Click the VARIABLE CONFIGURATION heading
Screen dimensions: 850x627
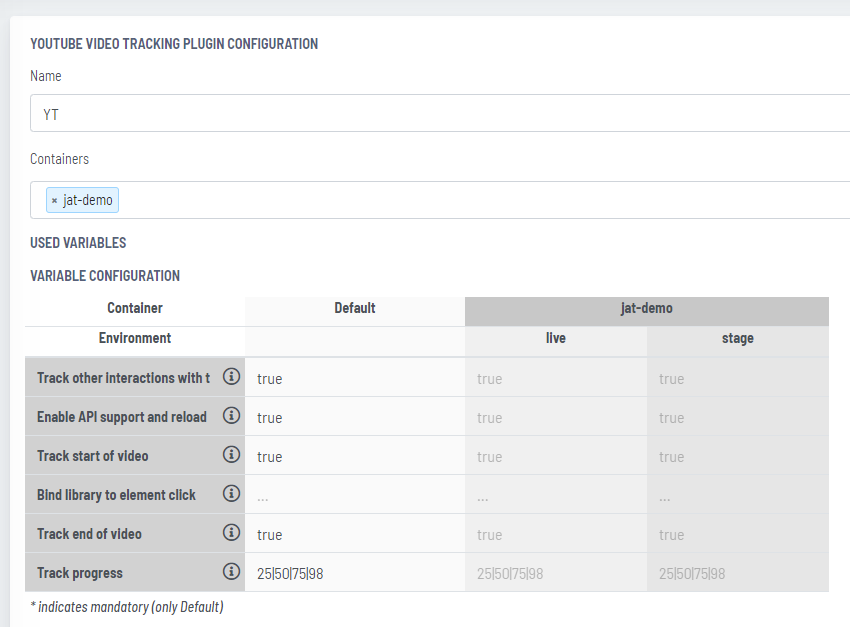point(105,276)
